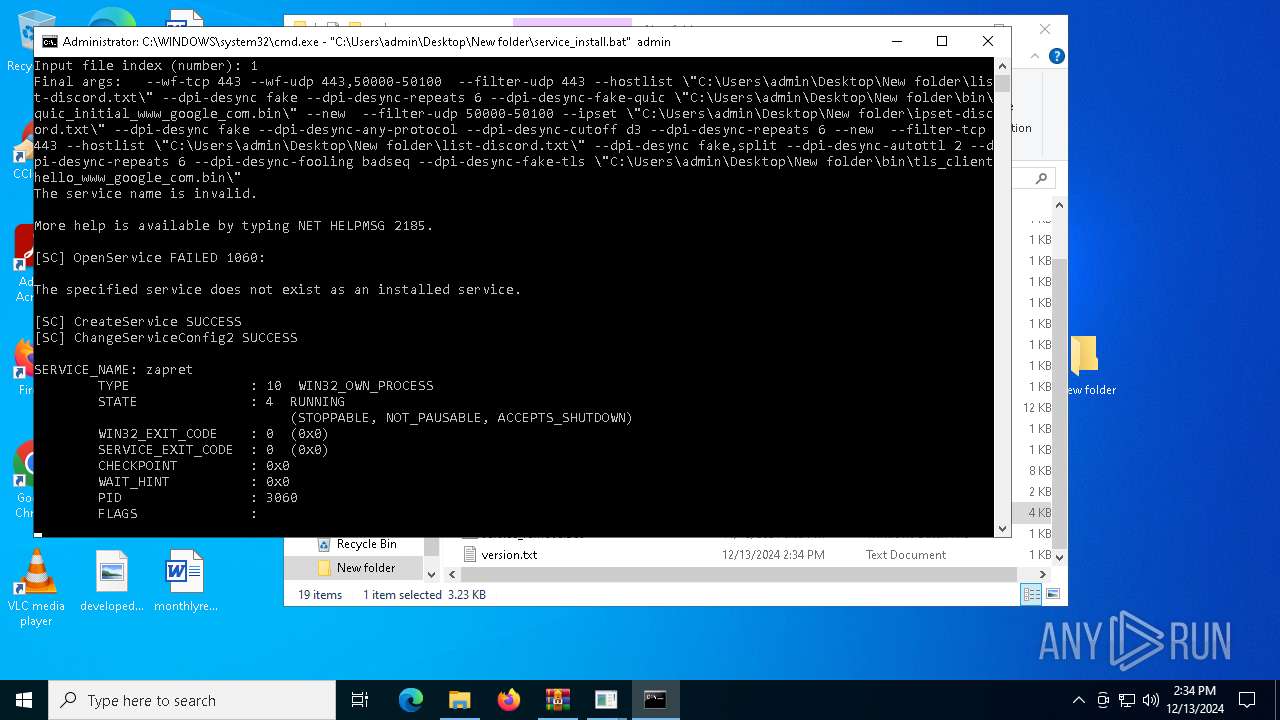The image size is (1280, 720).
Task: Click the 'PID : 3060' line in cmd
Action: coord(197,497)
